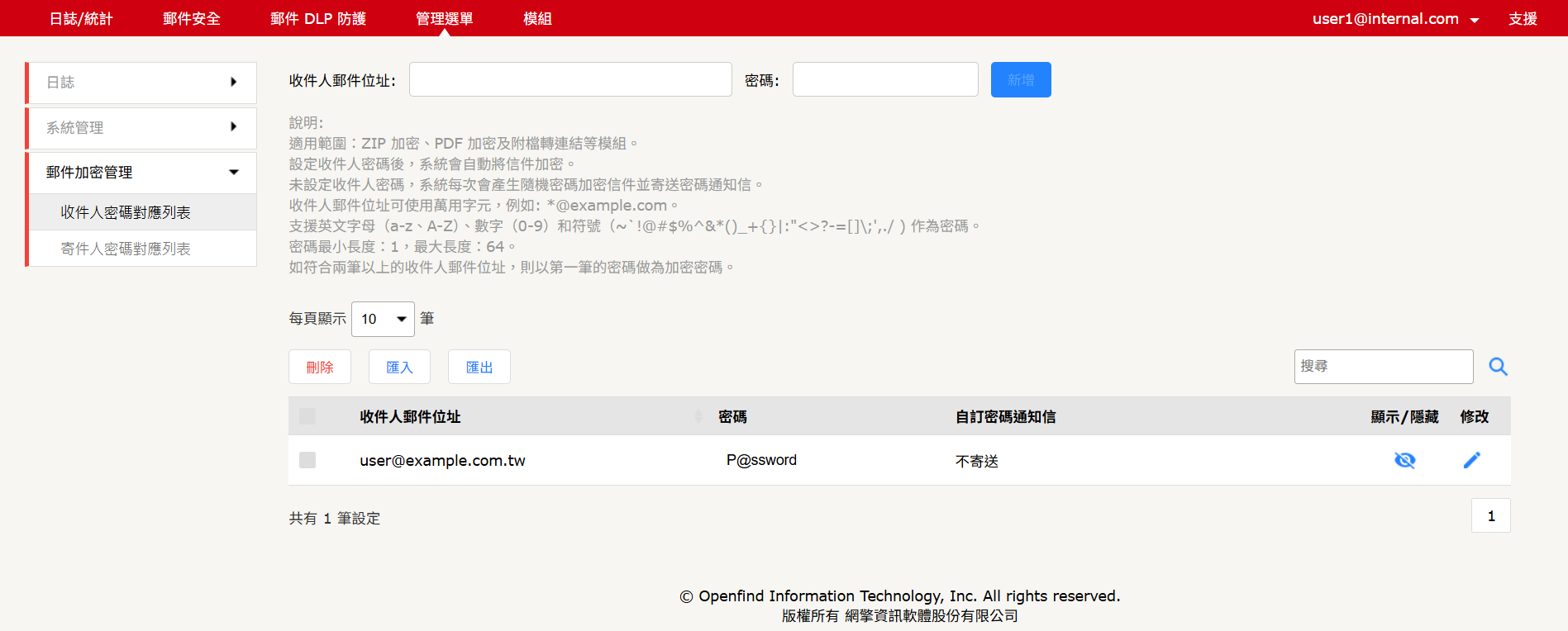Click the 共有 1 筆設定 summary text

tap(335, 519)
